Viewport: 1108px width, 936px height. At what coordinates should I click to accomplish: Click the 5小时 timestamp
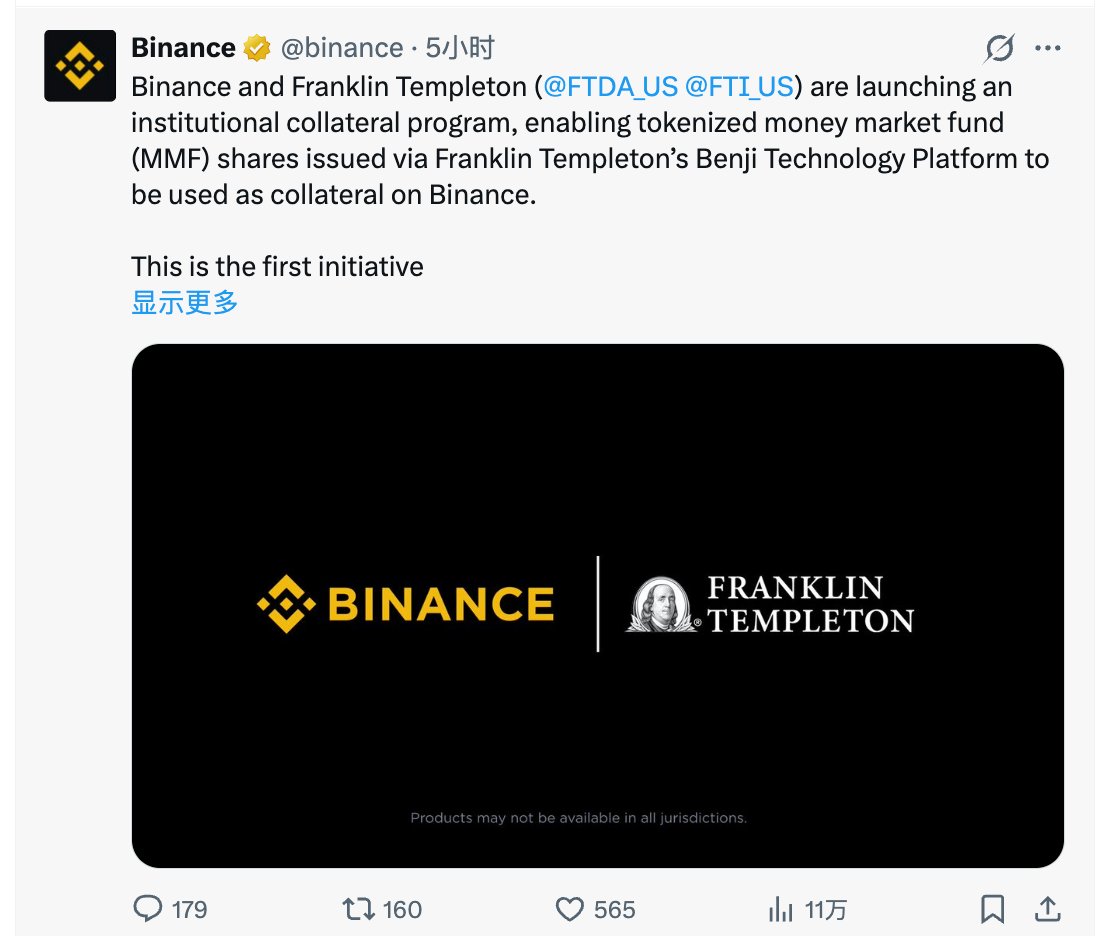(460, 48)
